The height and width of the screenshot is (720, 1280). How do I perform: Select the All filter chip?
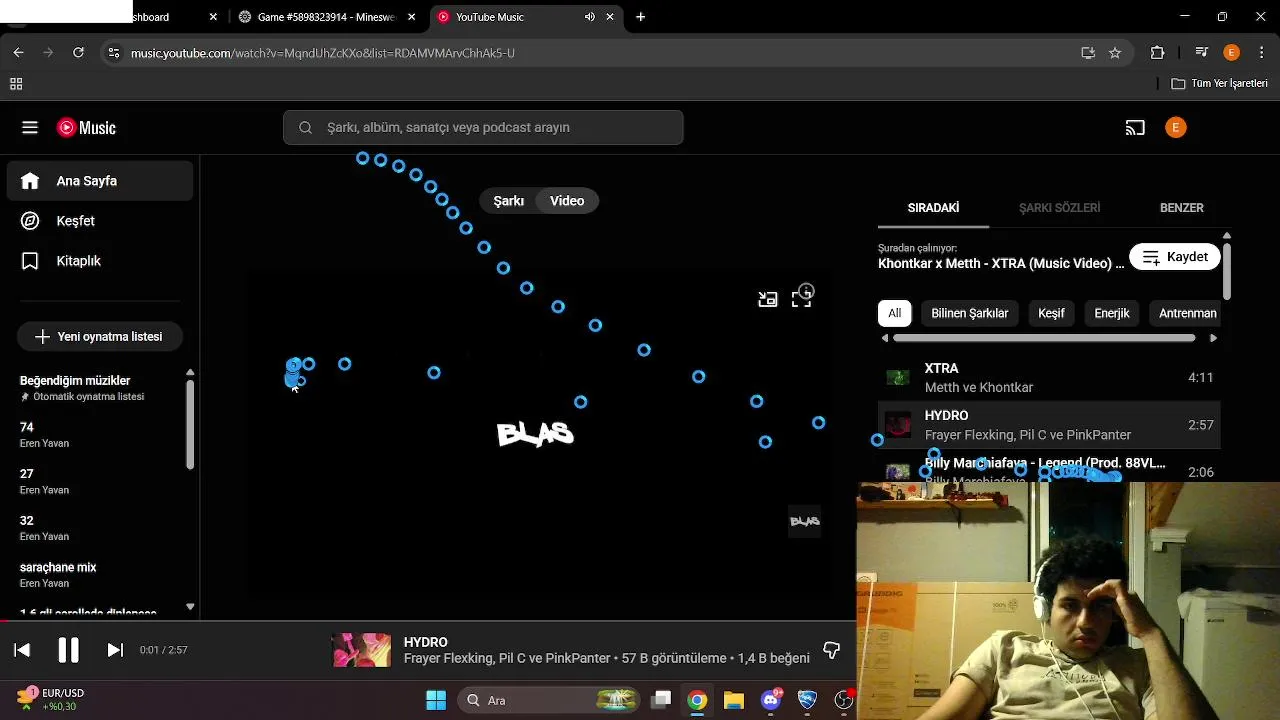click(x=895, y=313)
